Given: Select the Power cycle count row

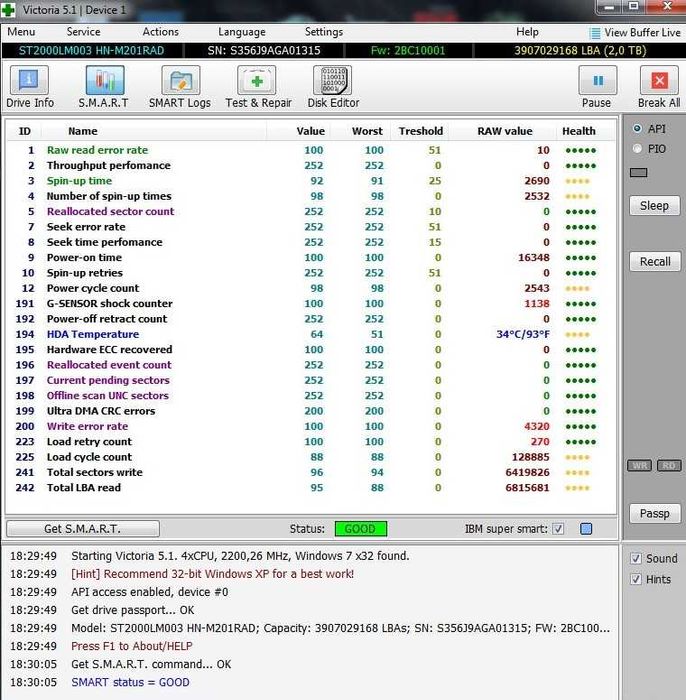Looking at the screenshot, I should pos(311,288).
